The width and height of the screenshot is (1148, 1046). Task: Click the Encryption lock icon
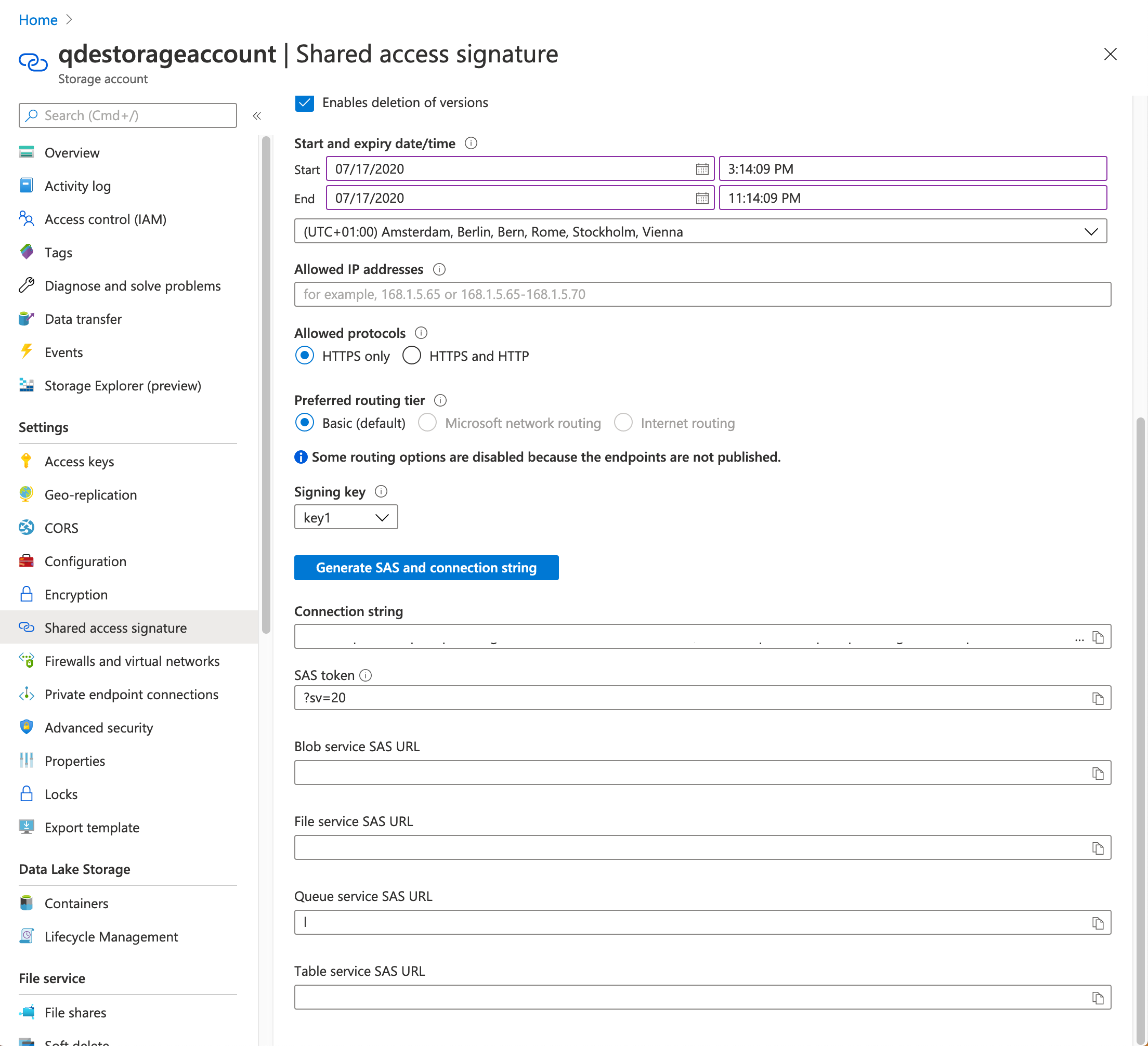point(26,594)
